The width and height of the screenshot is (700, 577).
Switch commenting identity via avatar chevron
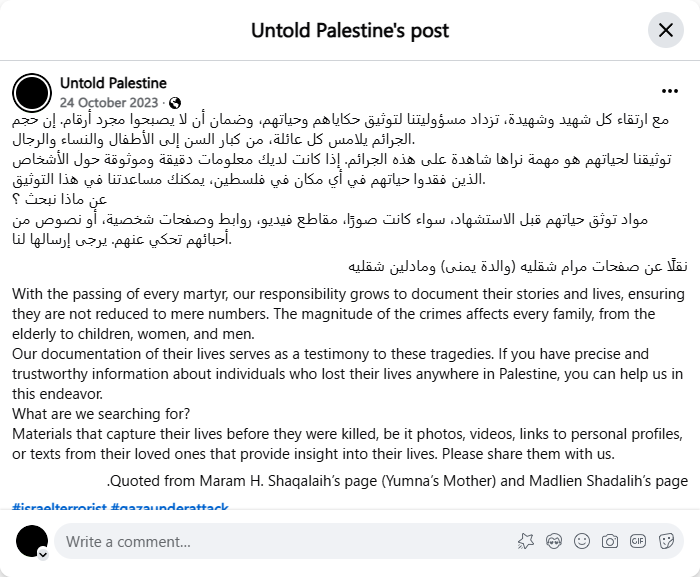(43, 553)
